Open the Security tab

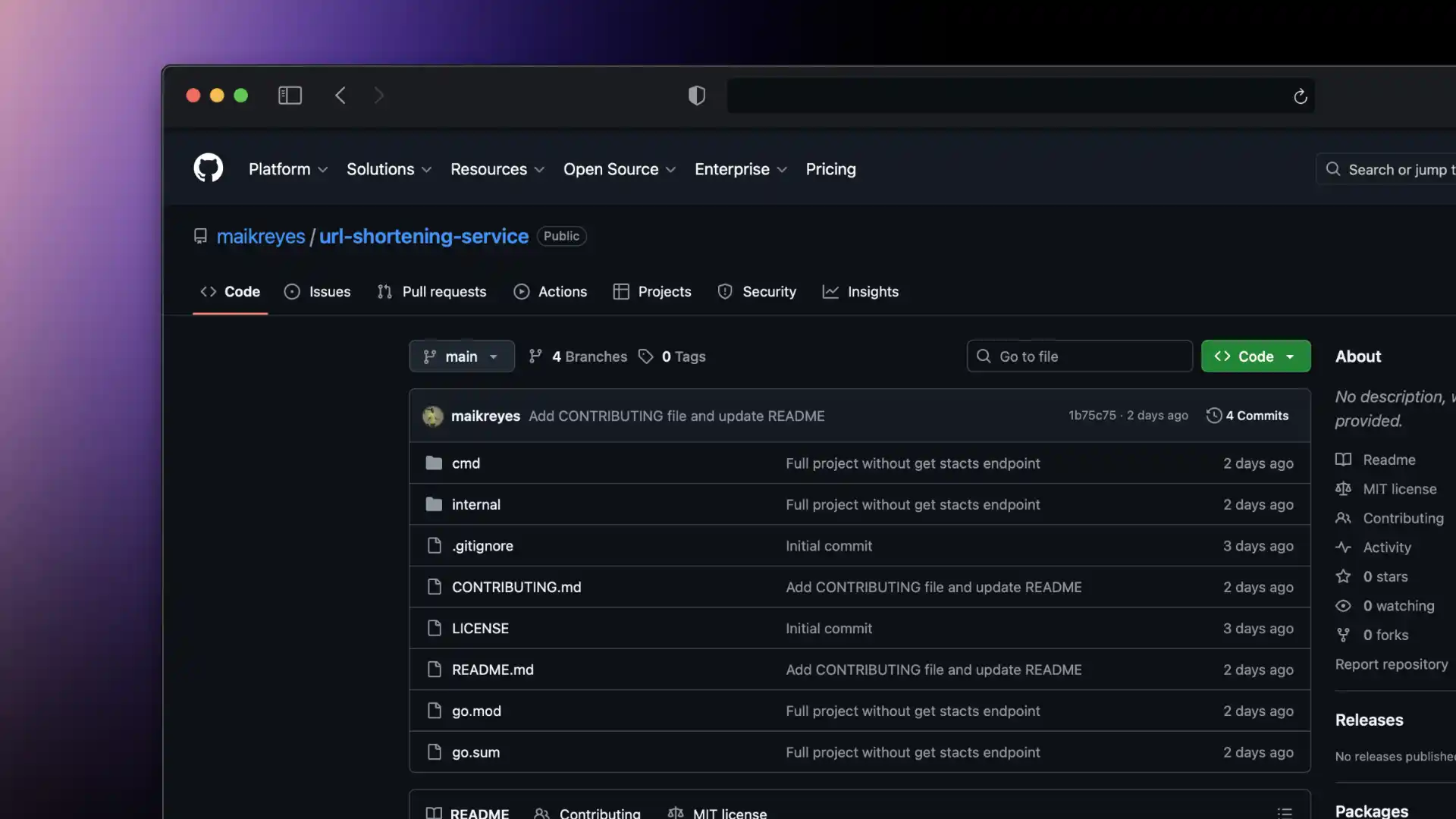coord(757,292)
